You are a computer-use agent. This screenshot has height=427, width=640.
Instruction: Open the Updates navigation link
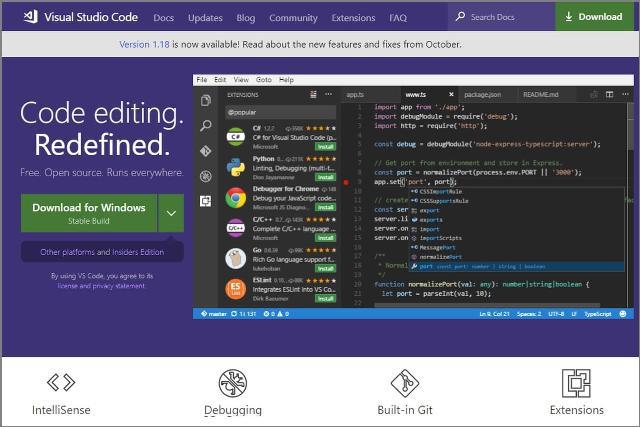[205, 18]
